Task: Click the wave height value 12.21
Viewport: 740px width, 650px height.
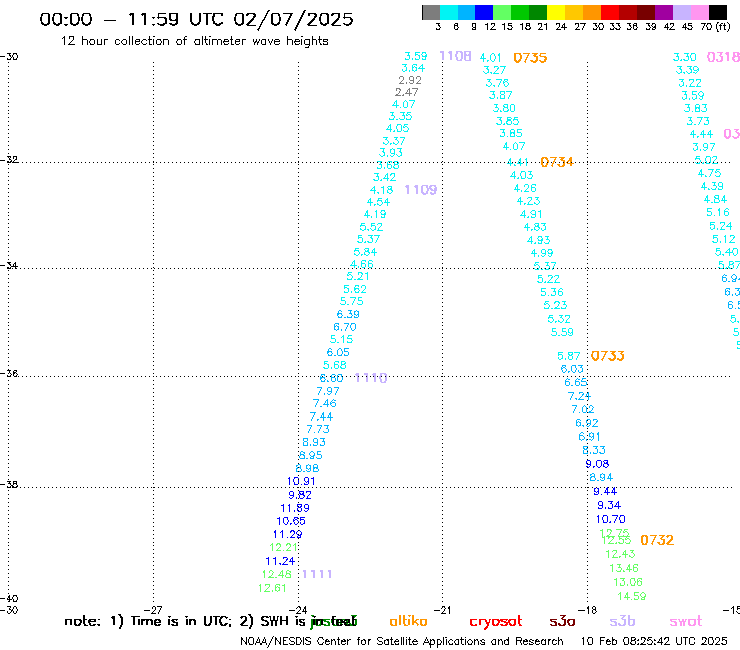Action: [x=284, y=548]
